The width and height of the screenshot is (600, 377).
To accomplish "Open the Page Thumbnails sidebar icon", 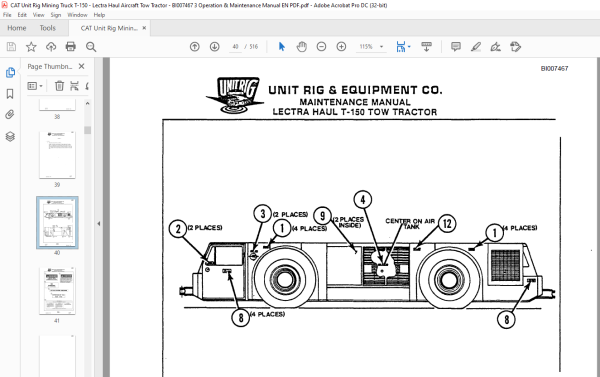I will (10, 72).
